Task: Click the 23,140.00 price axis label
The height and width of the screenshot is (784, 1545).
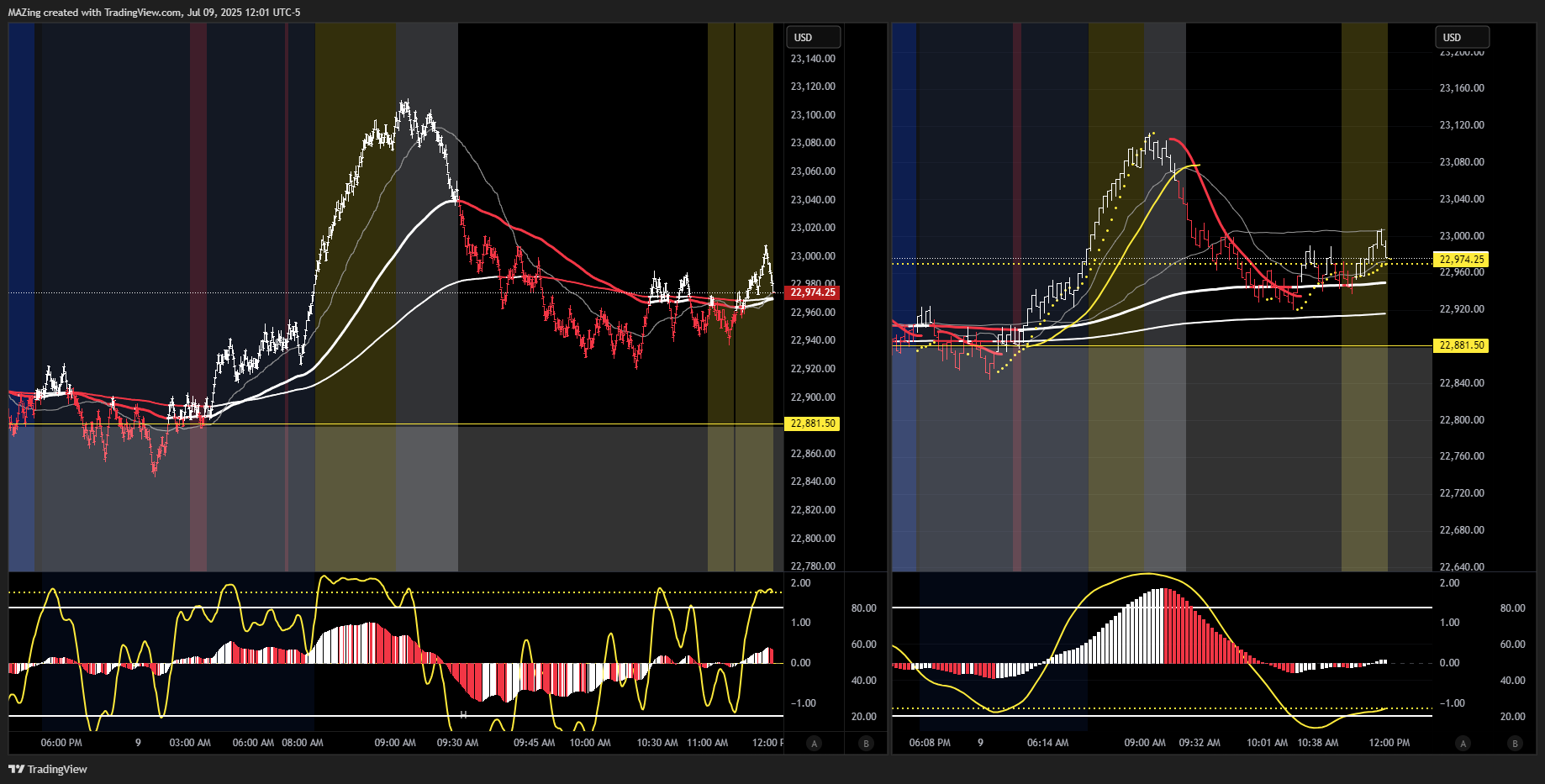Action: click(813, 59)
